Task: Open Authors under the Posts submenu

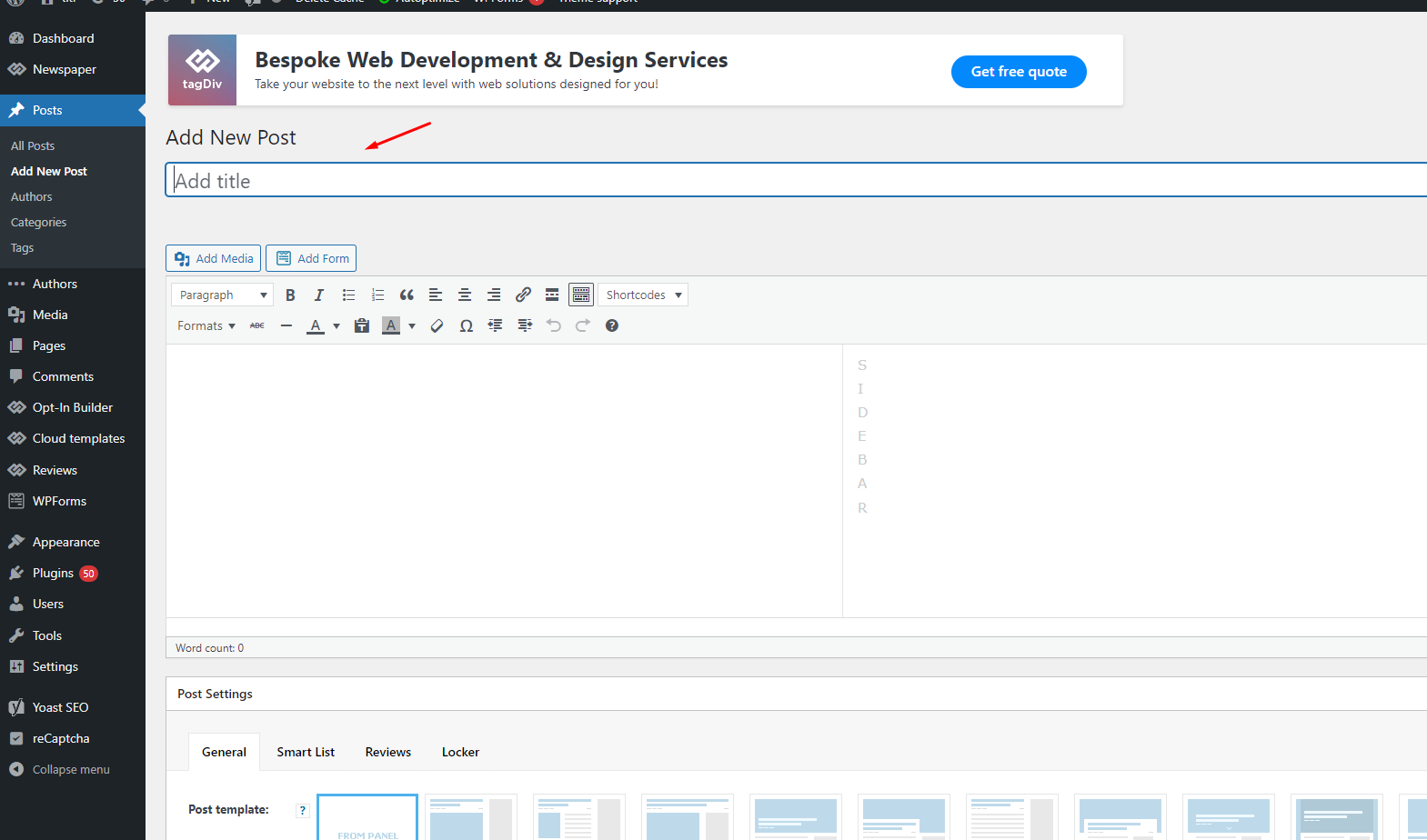Action: coord(32,196)
